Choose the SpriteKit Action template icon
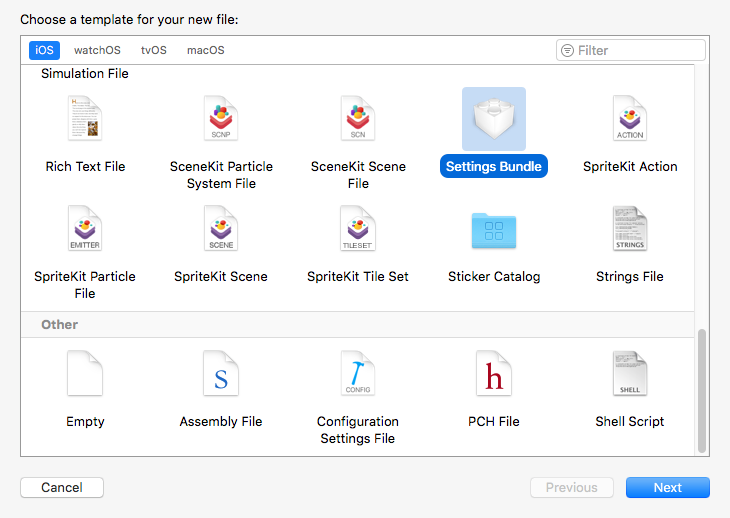The width and height of the screenshot is (730, 518). 630,119
